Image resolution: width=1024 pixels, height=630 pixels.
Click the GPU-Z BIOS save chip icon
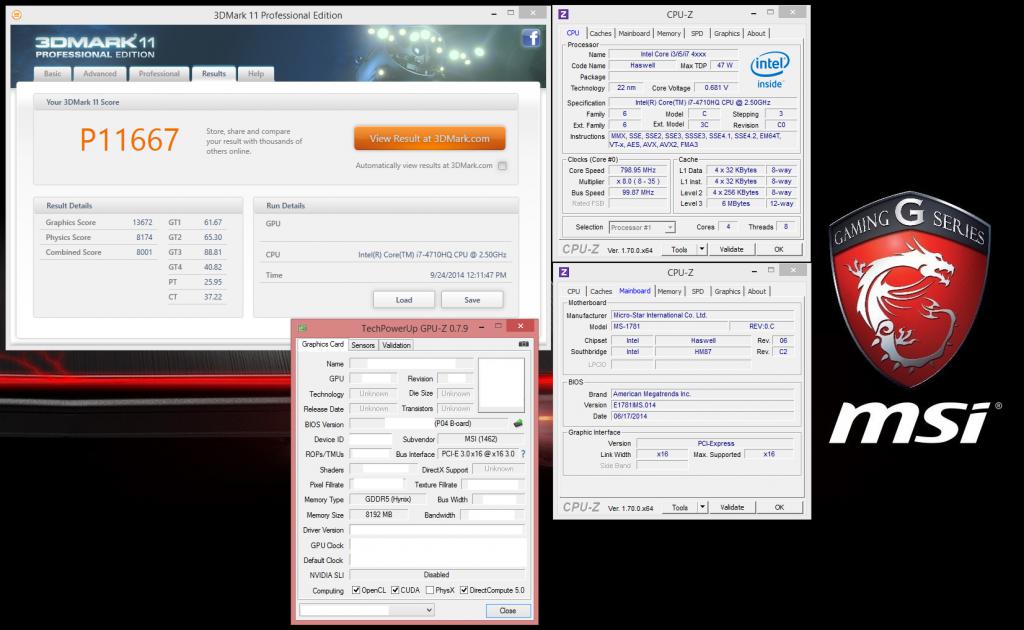[x=518, y=424]
